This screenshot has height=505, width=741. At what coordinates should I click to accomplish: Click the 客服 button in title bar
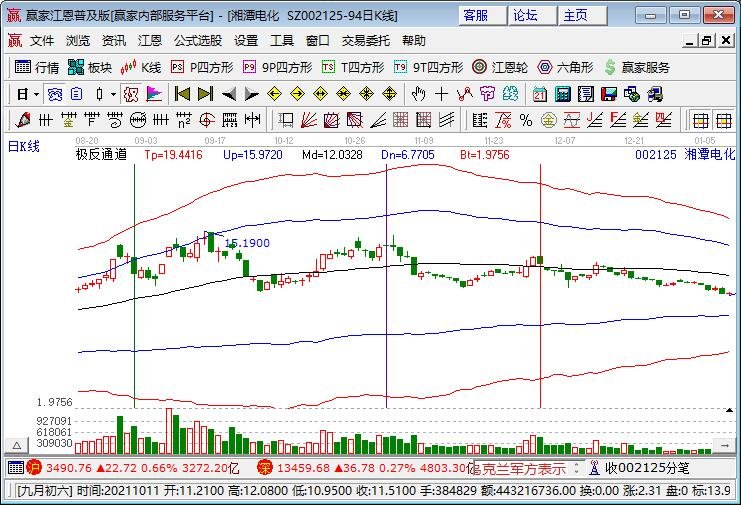pos(483,15)
